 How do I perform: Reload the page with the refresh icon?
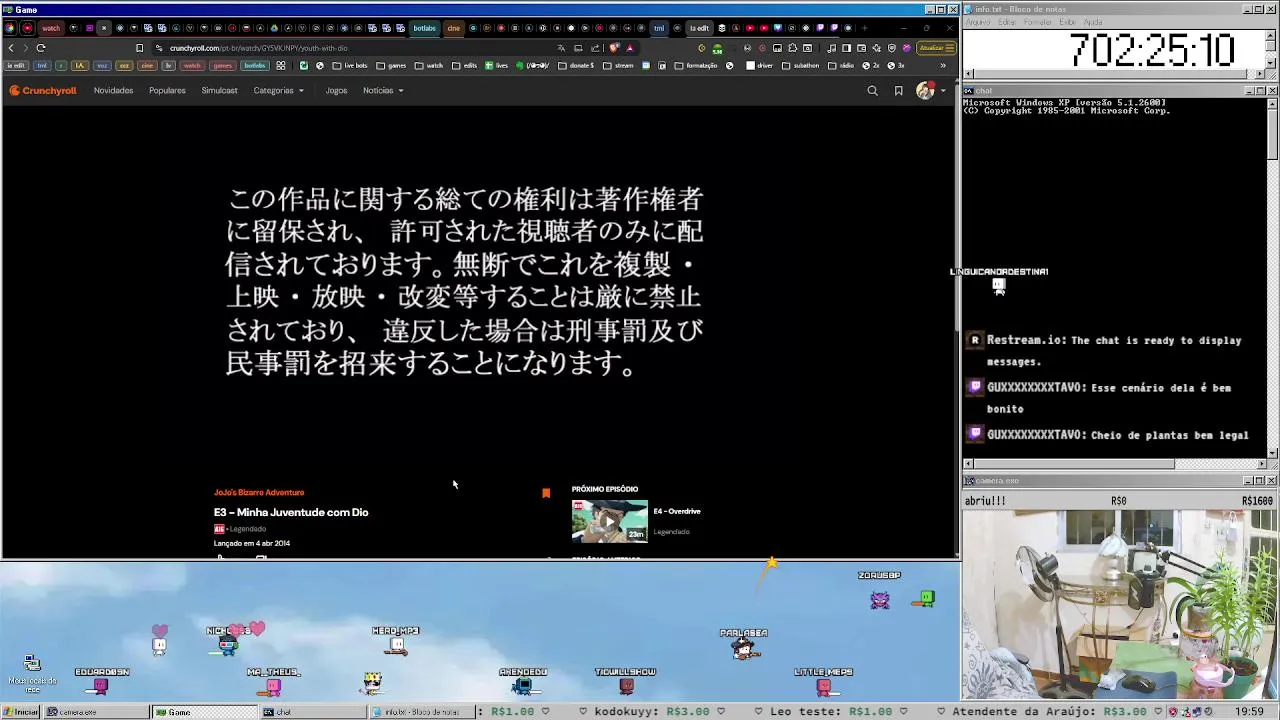(41, 48)
